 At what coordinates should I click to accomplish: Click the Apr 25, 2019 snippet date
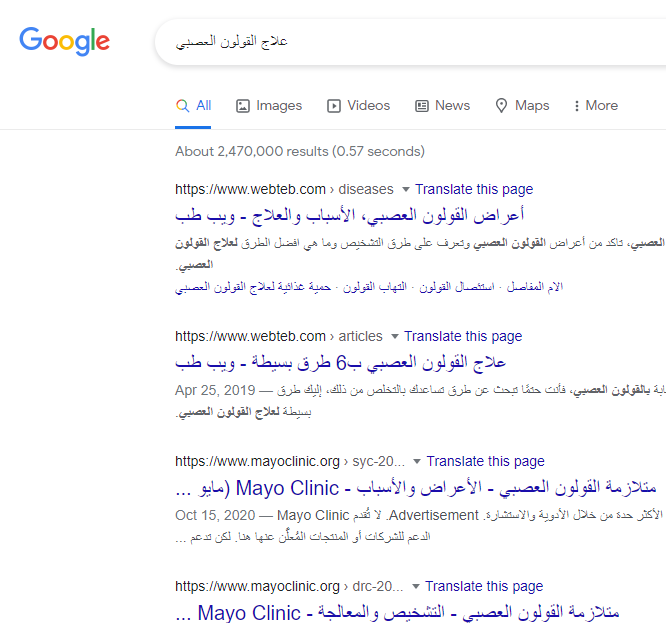(215, 390)
